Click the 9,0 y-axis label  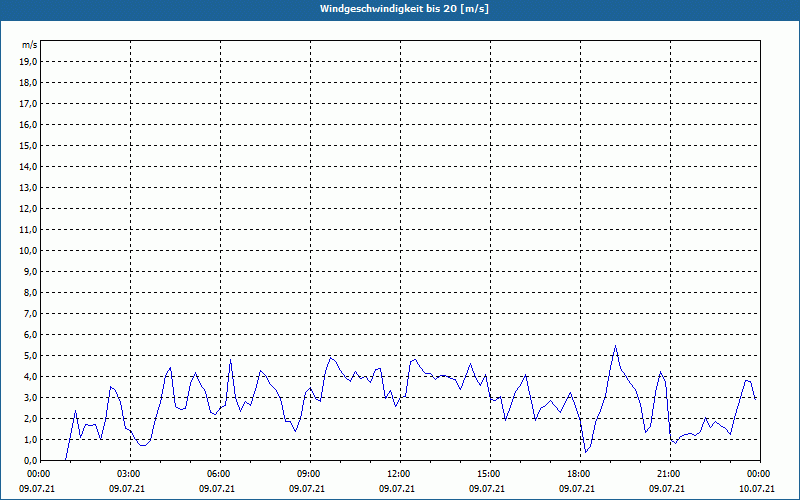pyautogui.click(x=31, y=271)
